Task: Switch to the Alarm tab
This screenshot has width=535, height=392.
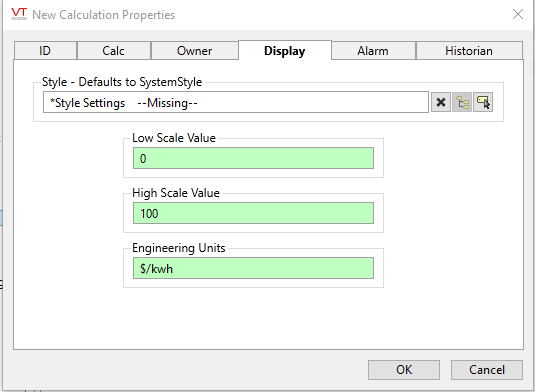Action: coord(373,51)
